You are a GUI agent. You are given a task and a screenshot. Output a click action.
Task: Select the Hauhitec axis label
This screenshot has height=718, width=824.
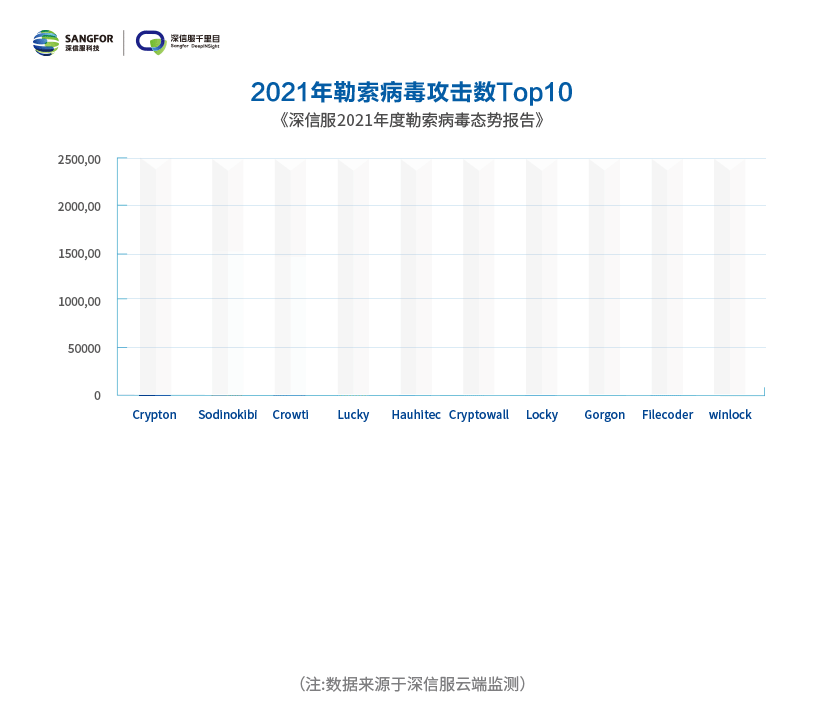click(416, 415)
